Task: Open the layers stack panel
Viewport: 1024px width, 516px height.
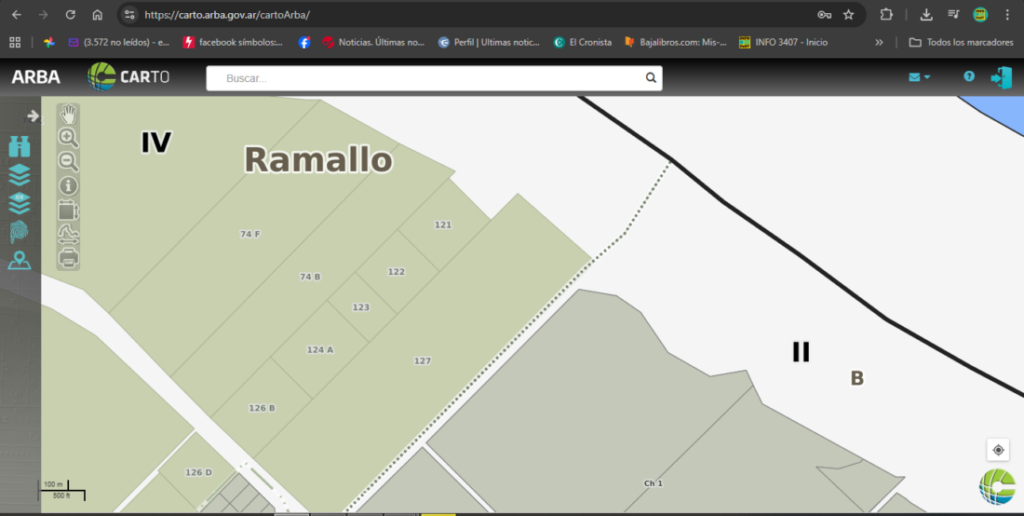Action: (19, 174)
